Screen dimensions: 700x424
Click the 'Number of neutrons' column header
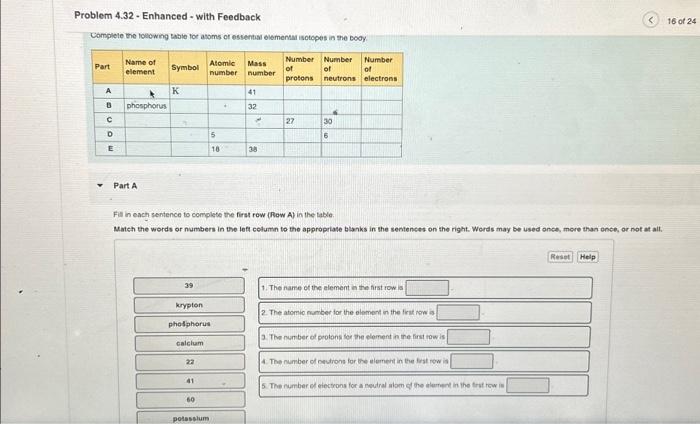click(x=341, y=68)
